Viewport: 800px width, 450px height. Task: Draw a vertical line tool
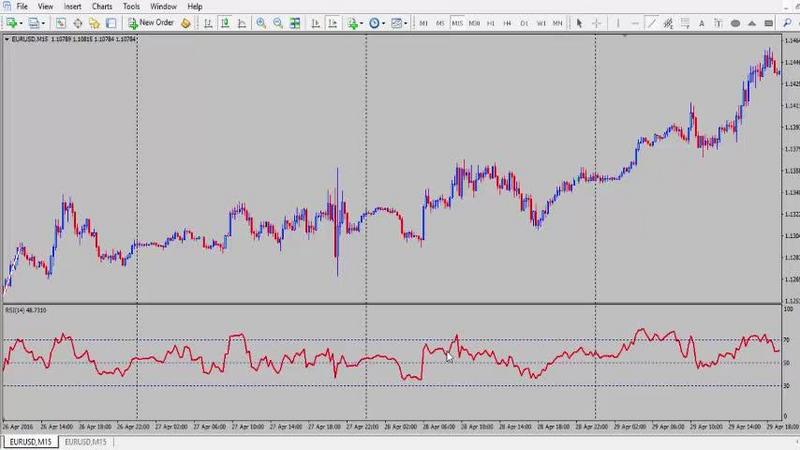618,23
